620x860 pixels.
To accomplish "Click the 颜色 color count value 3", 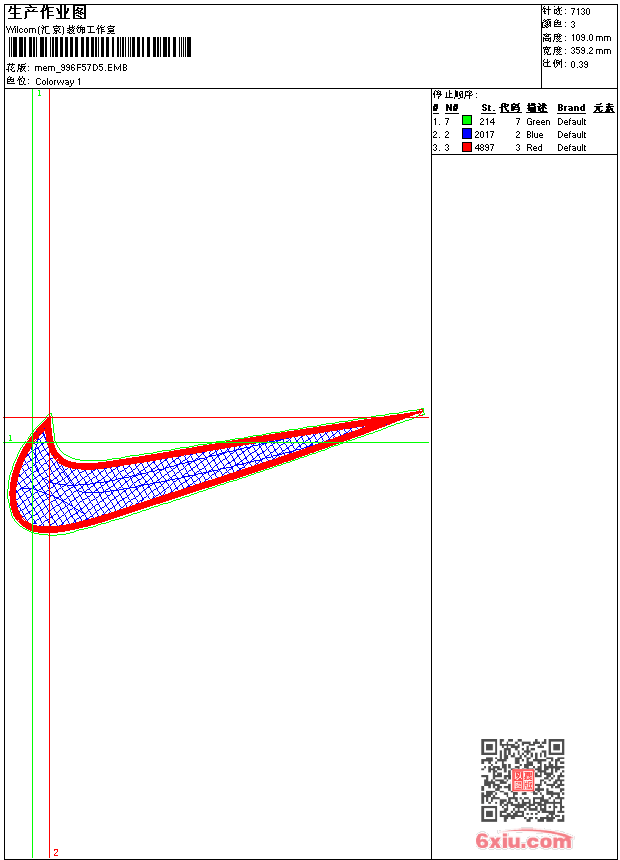I will (x=573, y=25).
